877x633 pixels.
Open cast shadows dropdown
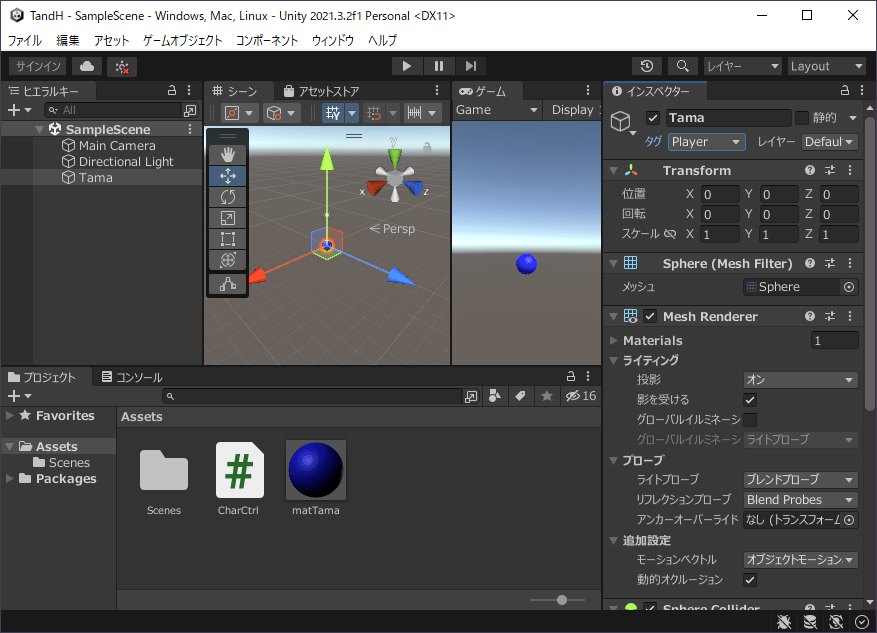(800, 380)
